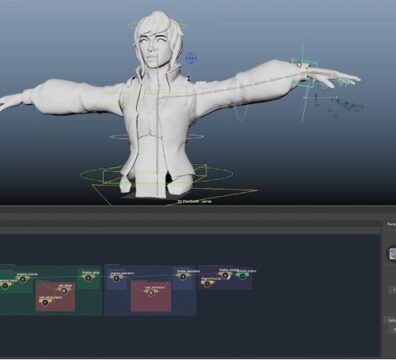Select the node inside the large center red backdrop
This screenshot has height=360, width=396.
pyautogui.click(x=151, y=293)
